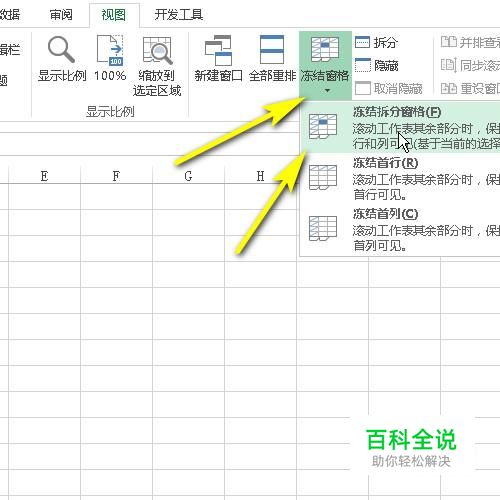Choose 冻结拆分窗格(F) menu option
500x500 pixels.
click(x=400, y=127)
